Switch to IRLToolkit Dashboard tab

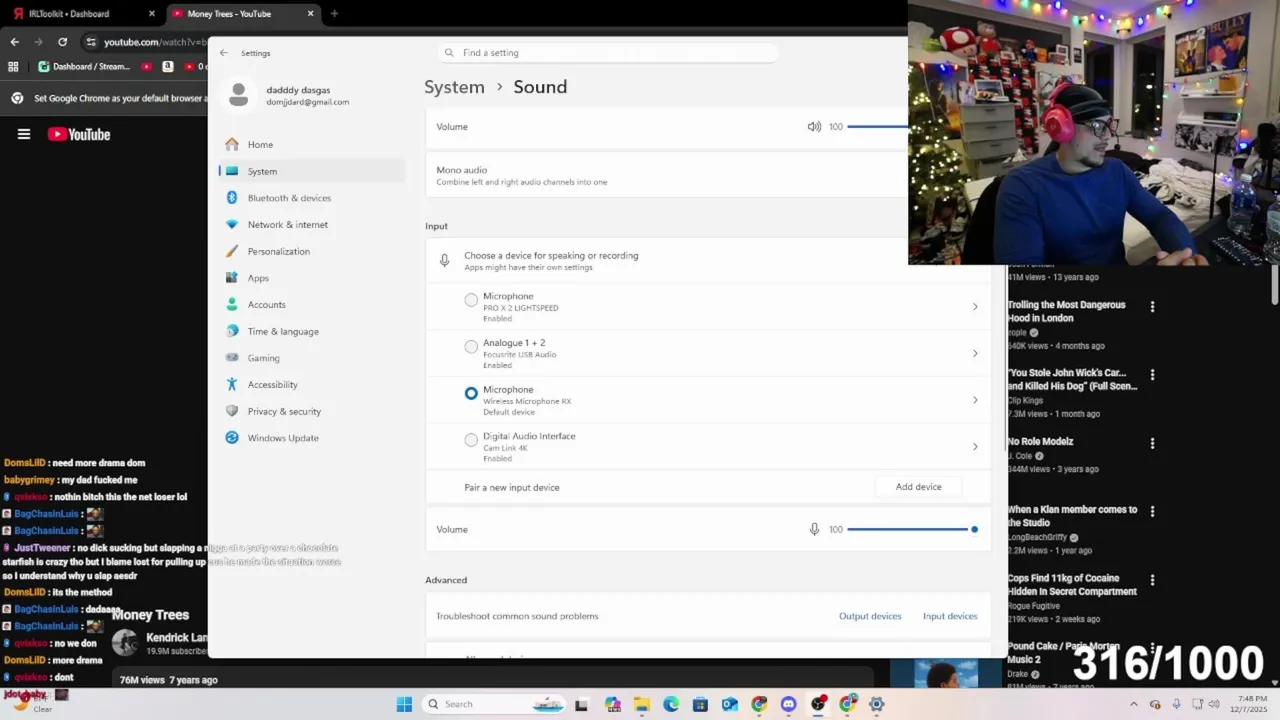pos(84,14)
